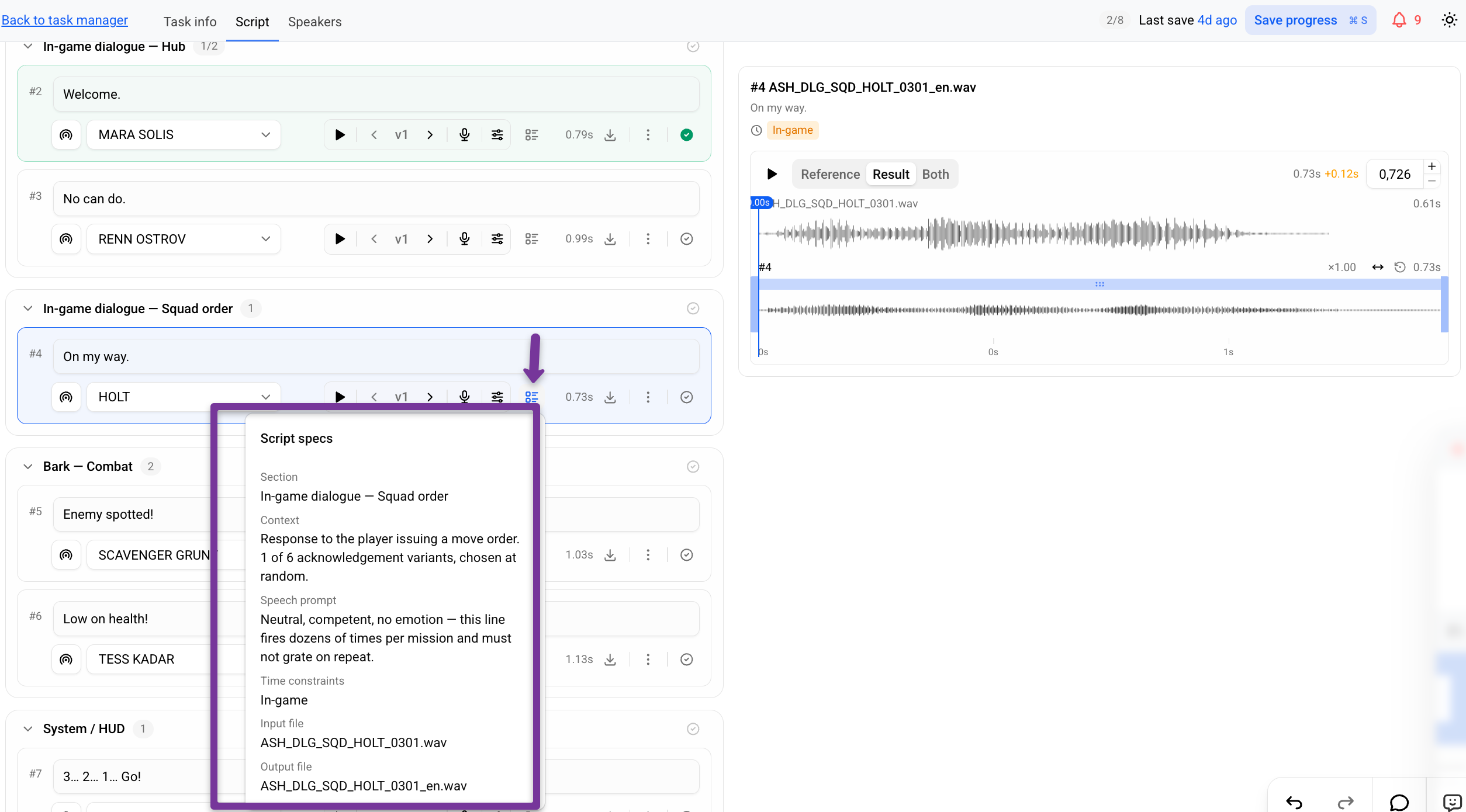Mark line #5 Enemy spotted as approved
The height and width of the screenshot is (812, 1466).
tap(686, 555)
